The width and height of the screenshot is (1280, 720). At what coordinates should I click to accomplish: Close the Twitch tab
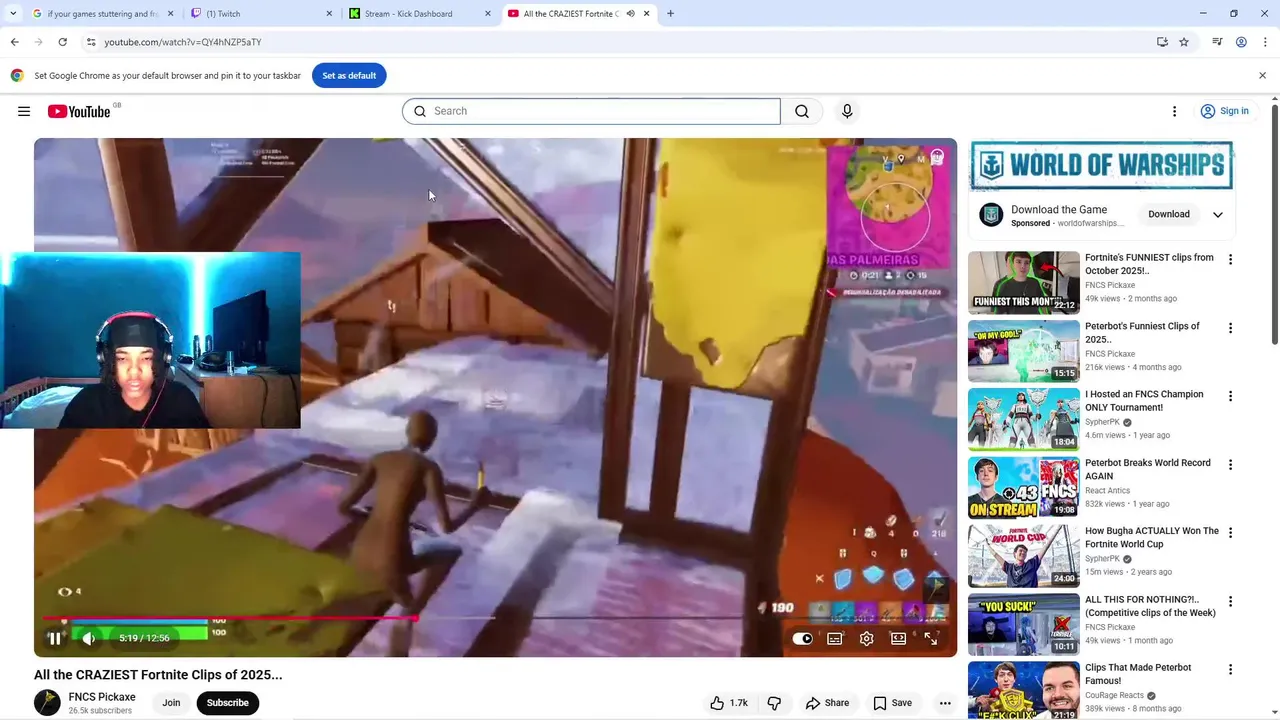329,14
